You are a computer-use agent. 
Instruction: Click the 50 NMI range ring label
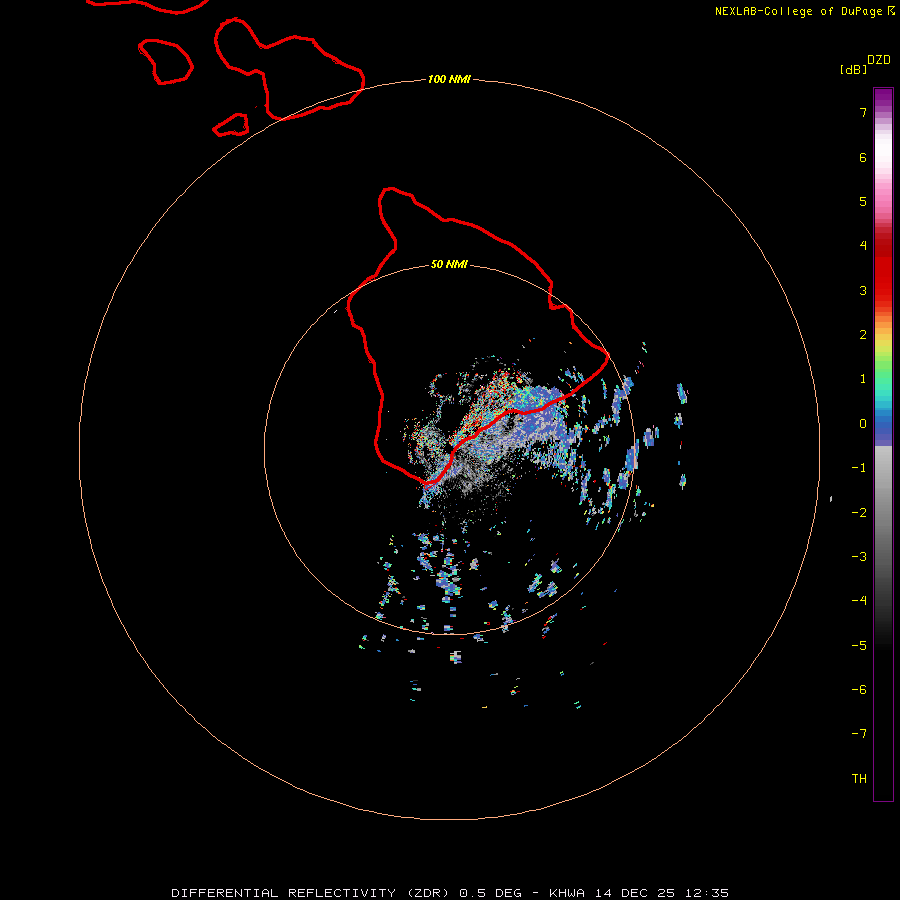pyautogui.click(x=449, y=264)
